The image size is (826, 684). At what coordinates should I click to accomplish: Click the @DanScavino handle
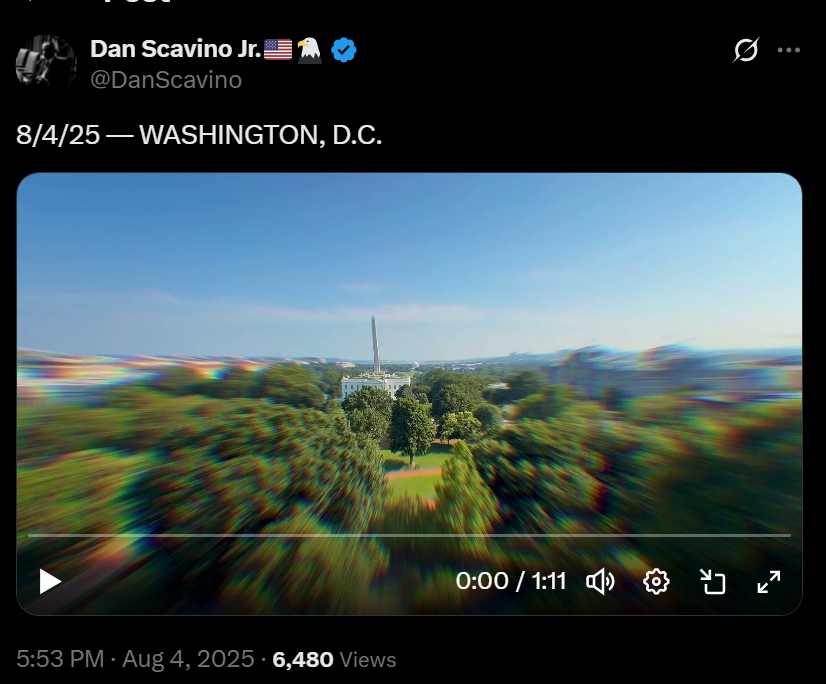click(166, 80)
